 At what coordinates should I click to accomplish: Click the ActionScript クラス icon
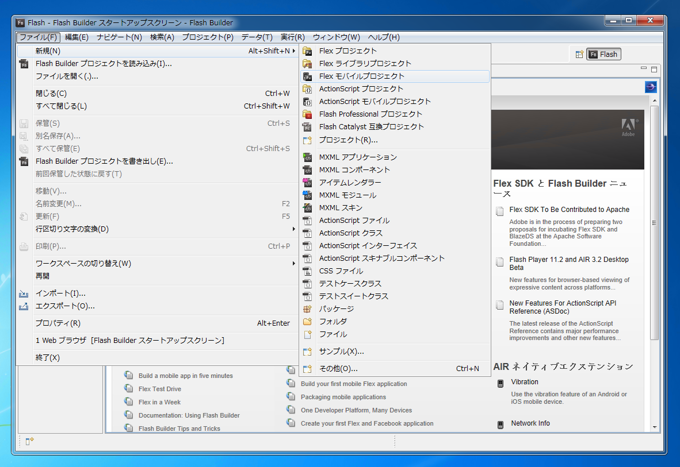[307, 233]
